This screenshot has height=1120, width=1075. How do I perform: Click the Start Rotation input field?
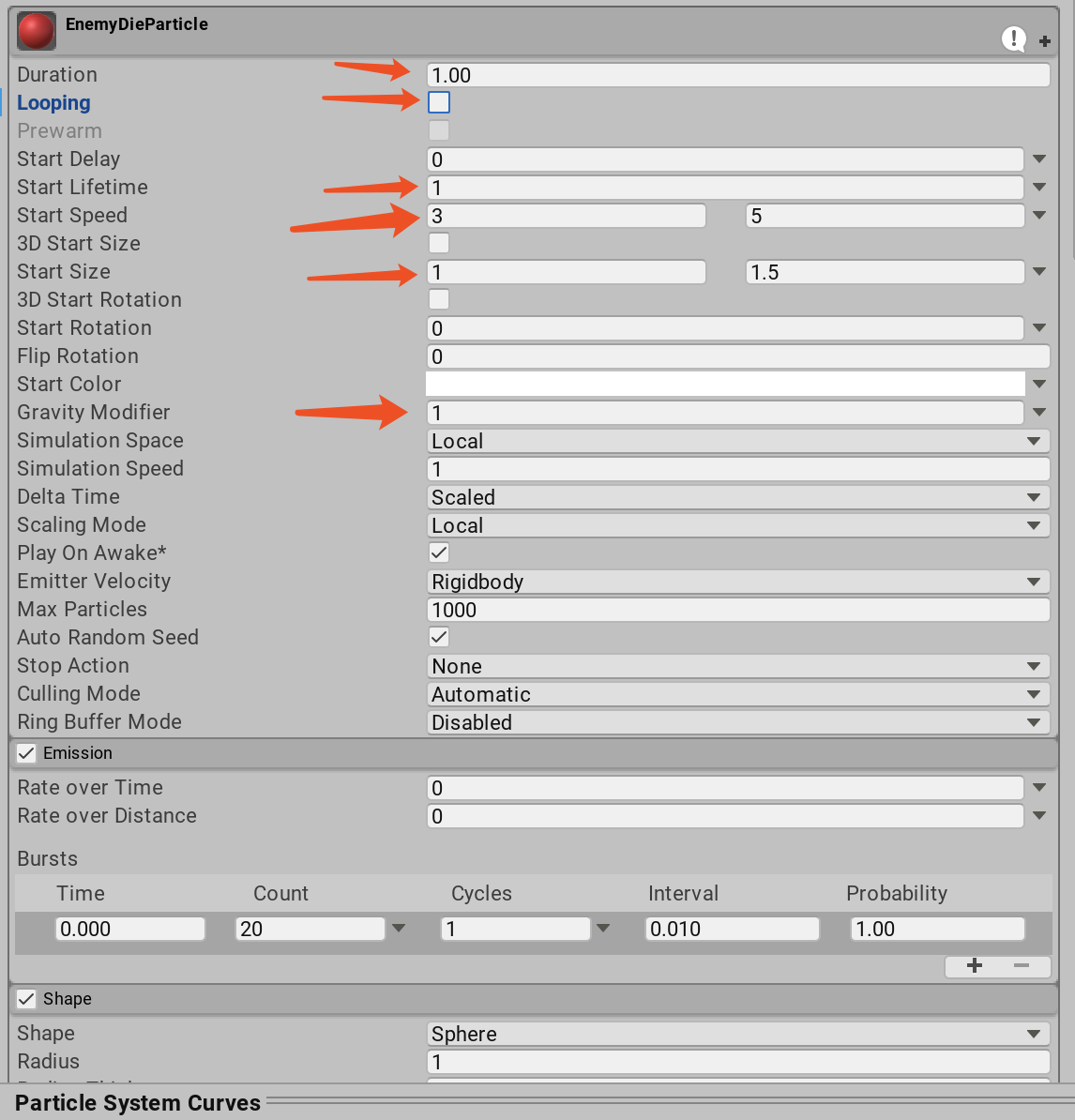725,328
